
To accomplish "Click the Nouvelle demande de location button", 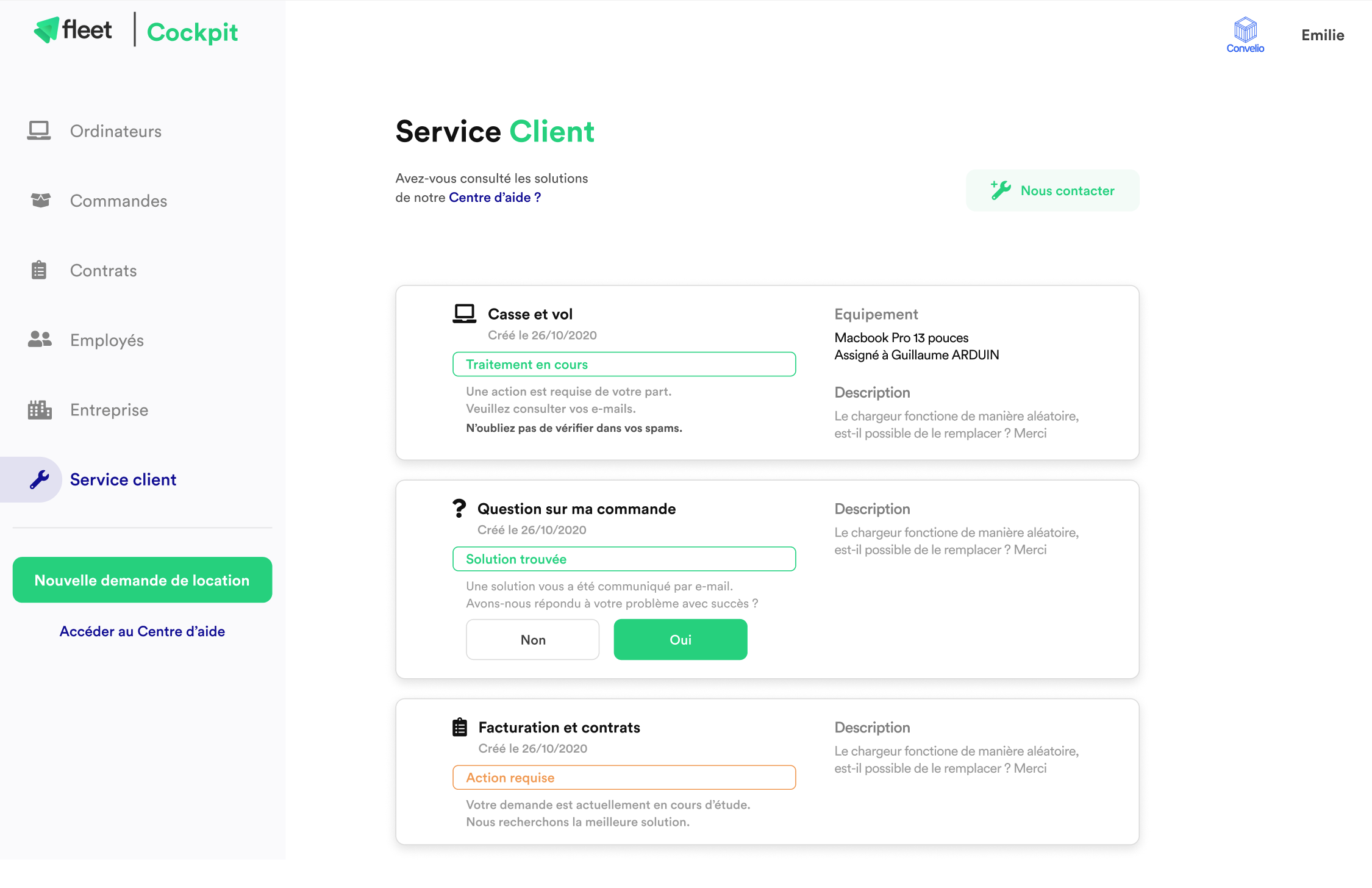I will click(142, 580).
